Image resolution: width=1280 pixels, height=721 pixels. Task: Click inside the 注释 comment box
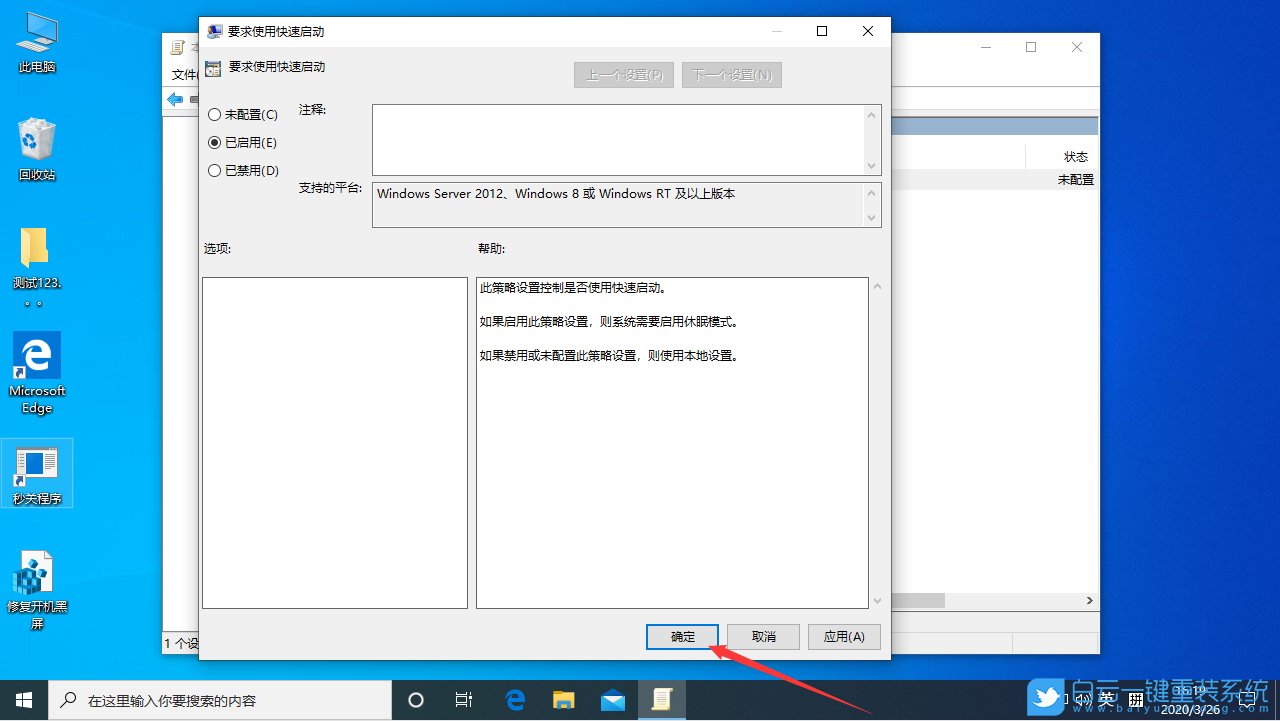coord(620,140)
